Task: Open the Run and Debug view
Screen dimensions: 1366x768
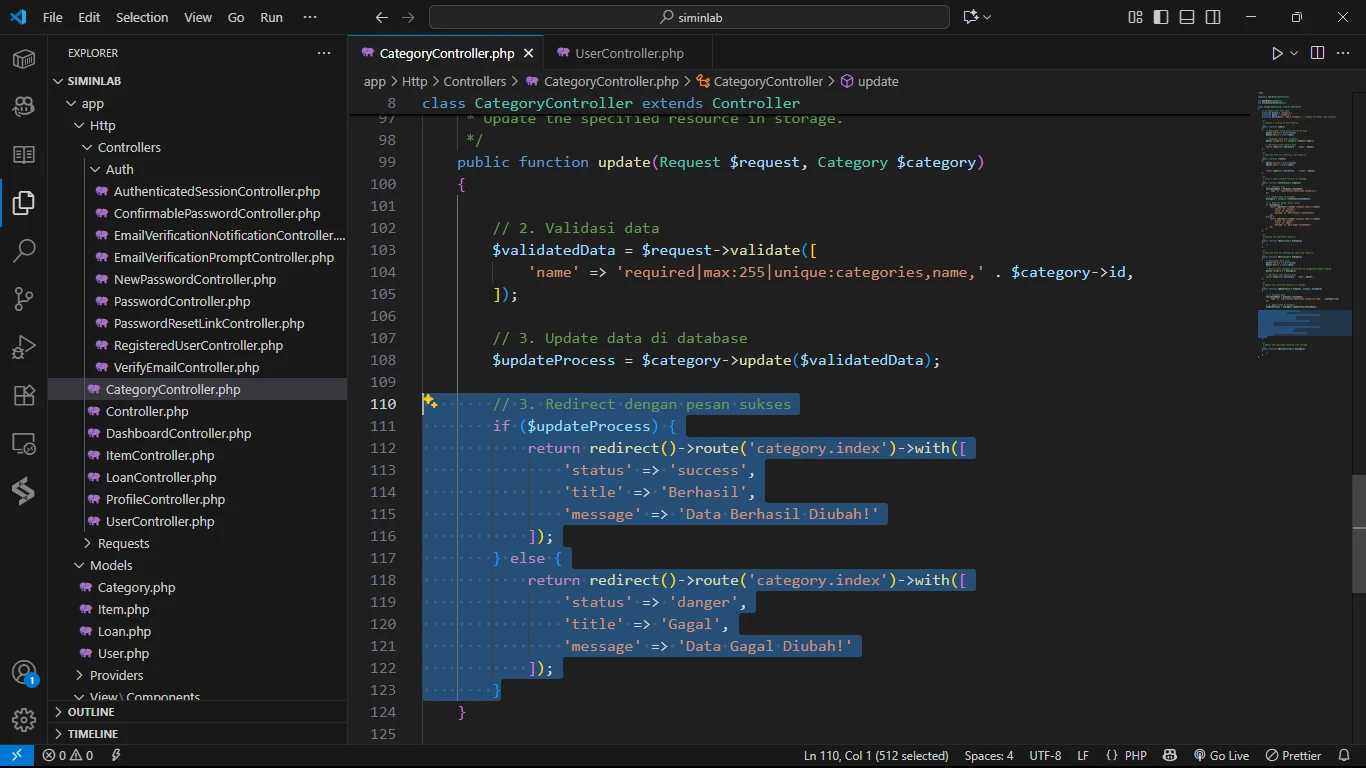Action: coord(24,347)
